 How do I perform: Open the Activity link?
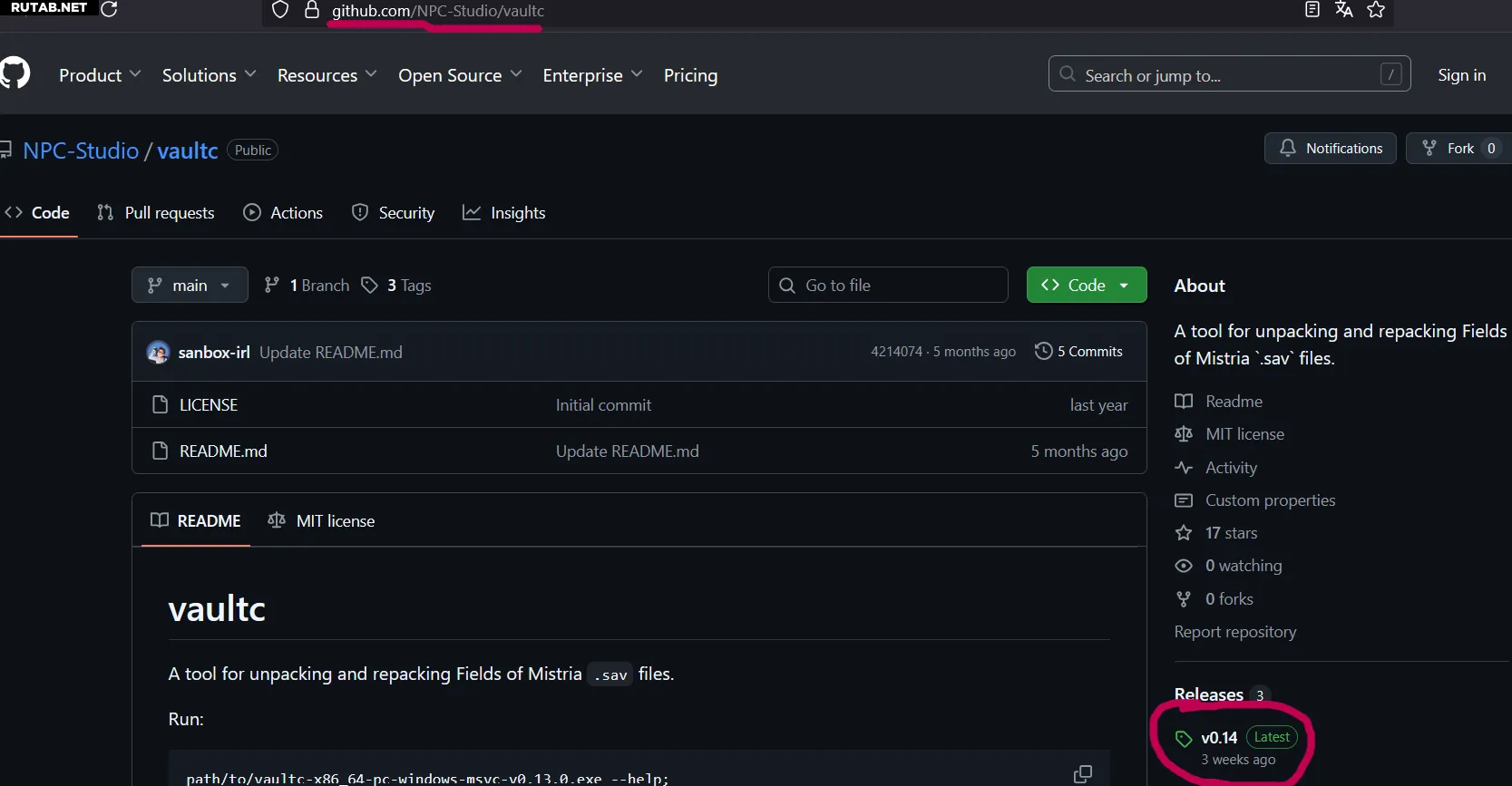pyautogui.click(x=1231, y=467)
